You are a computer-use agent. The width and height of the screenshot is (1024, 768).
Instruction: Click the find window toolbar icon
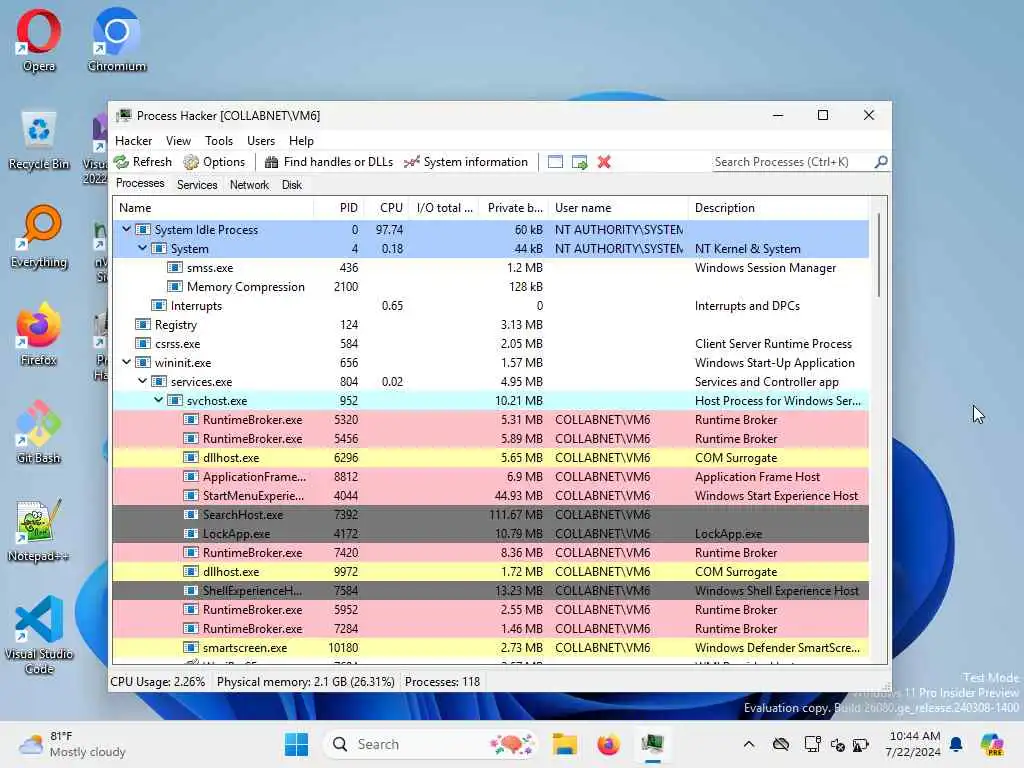555,162
